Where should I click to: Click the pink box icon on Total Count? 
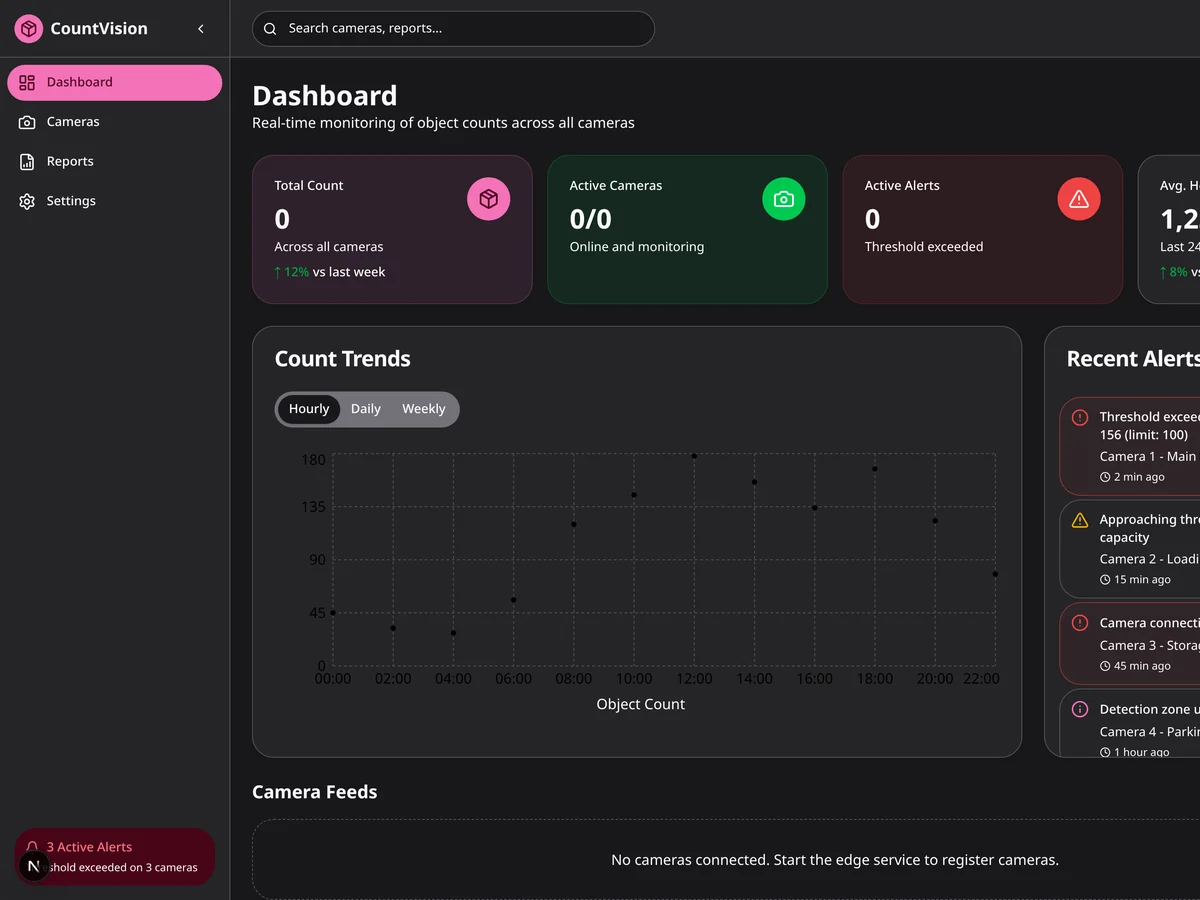click(489, 199)
